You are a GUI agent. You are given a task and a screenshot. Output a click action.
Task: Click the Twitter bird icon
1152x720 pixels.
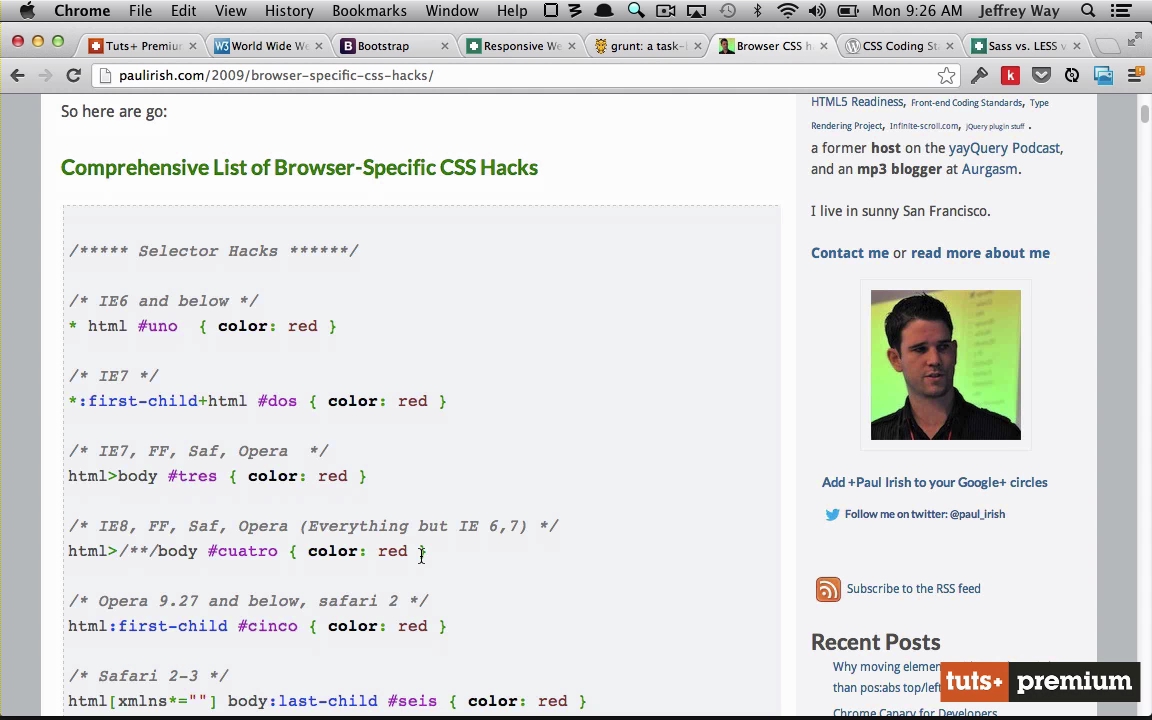pos(832,514)
